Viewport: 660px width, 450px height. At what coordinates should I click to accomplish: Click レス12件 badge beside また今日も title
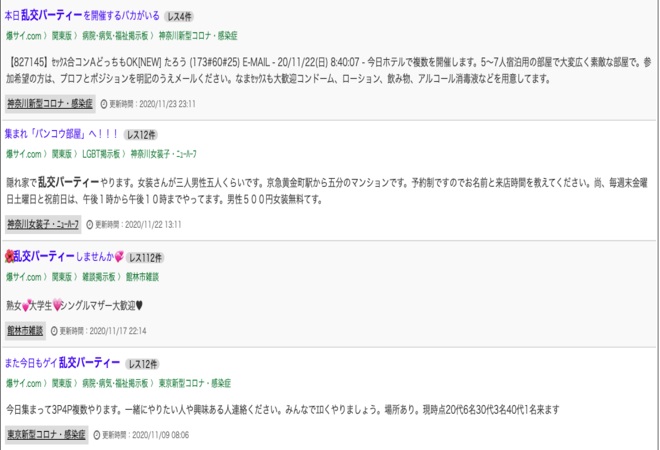coord(143,364)
